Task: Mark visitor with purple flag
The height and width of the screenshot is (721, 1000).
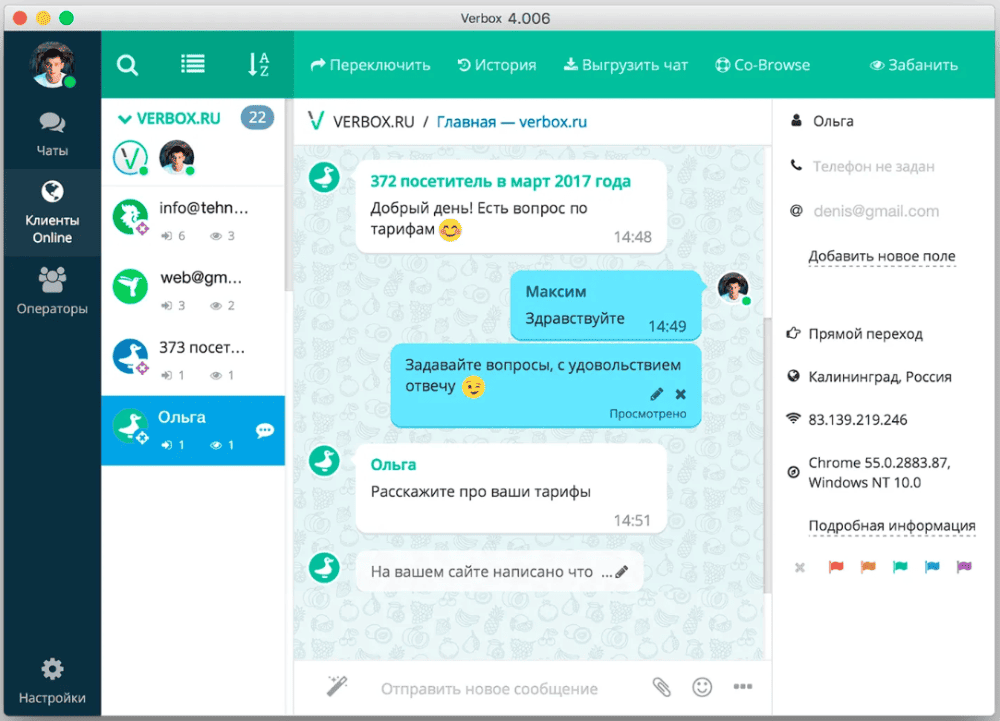Action: point(964,567)
